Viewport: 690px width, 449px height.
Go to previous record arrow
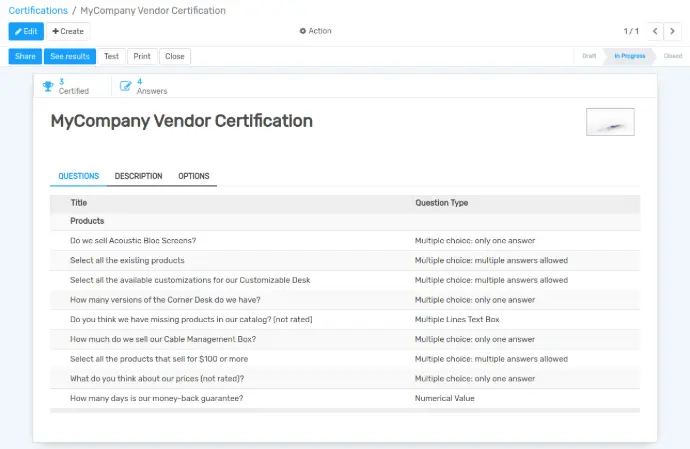(x=655, y=31)
